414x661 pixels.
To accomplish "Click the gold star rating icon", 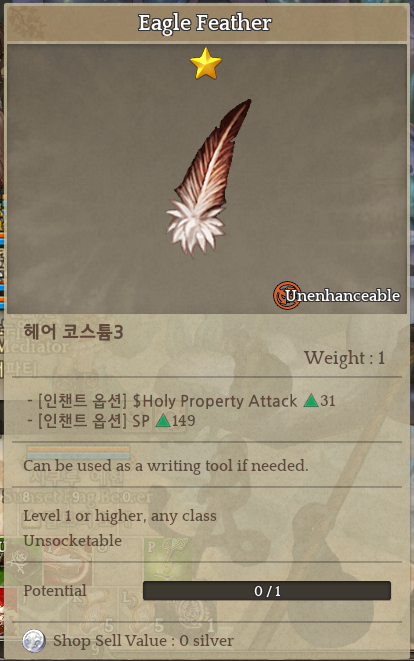I will click(x=206, y=64).
